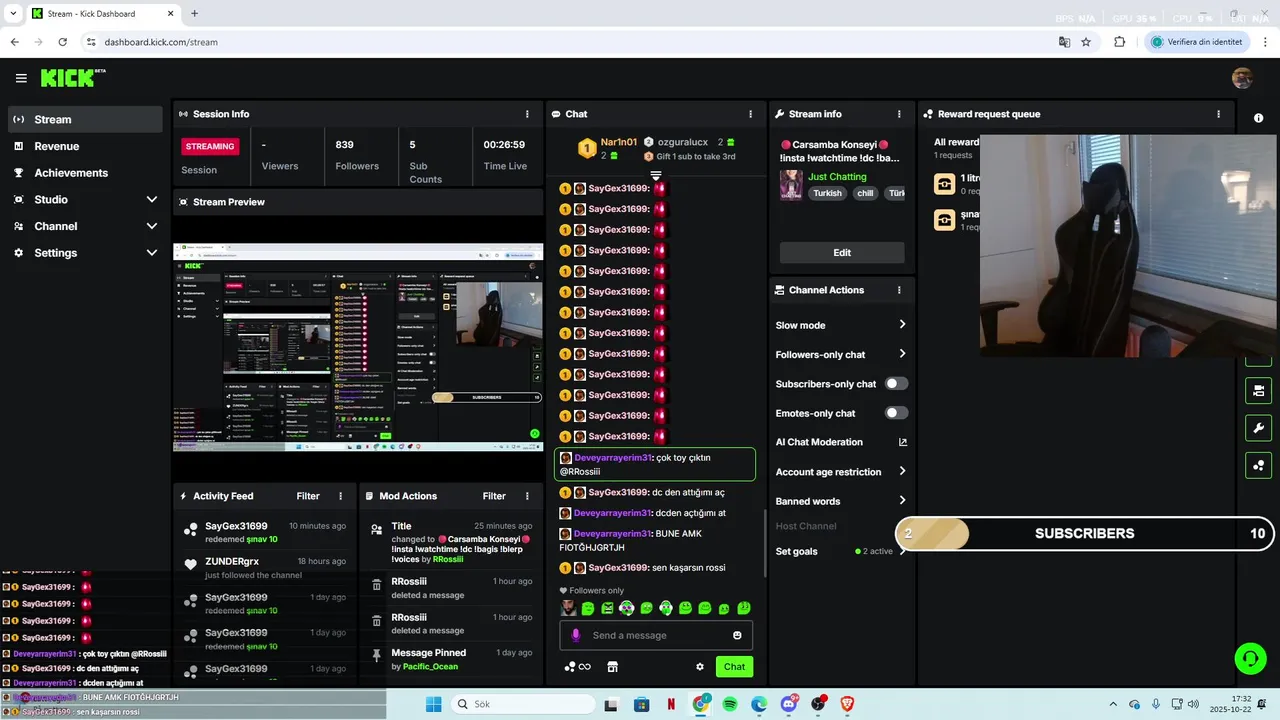
Task: Open the Stream info options menu
Action: (x=899, y=114)
